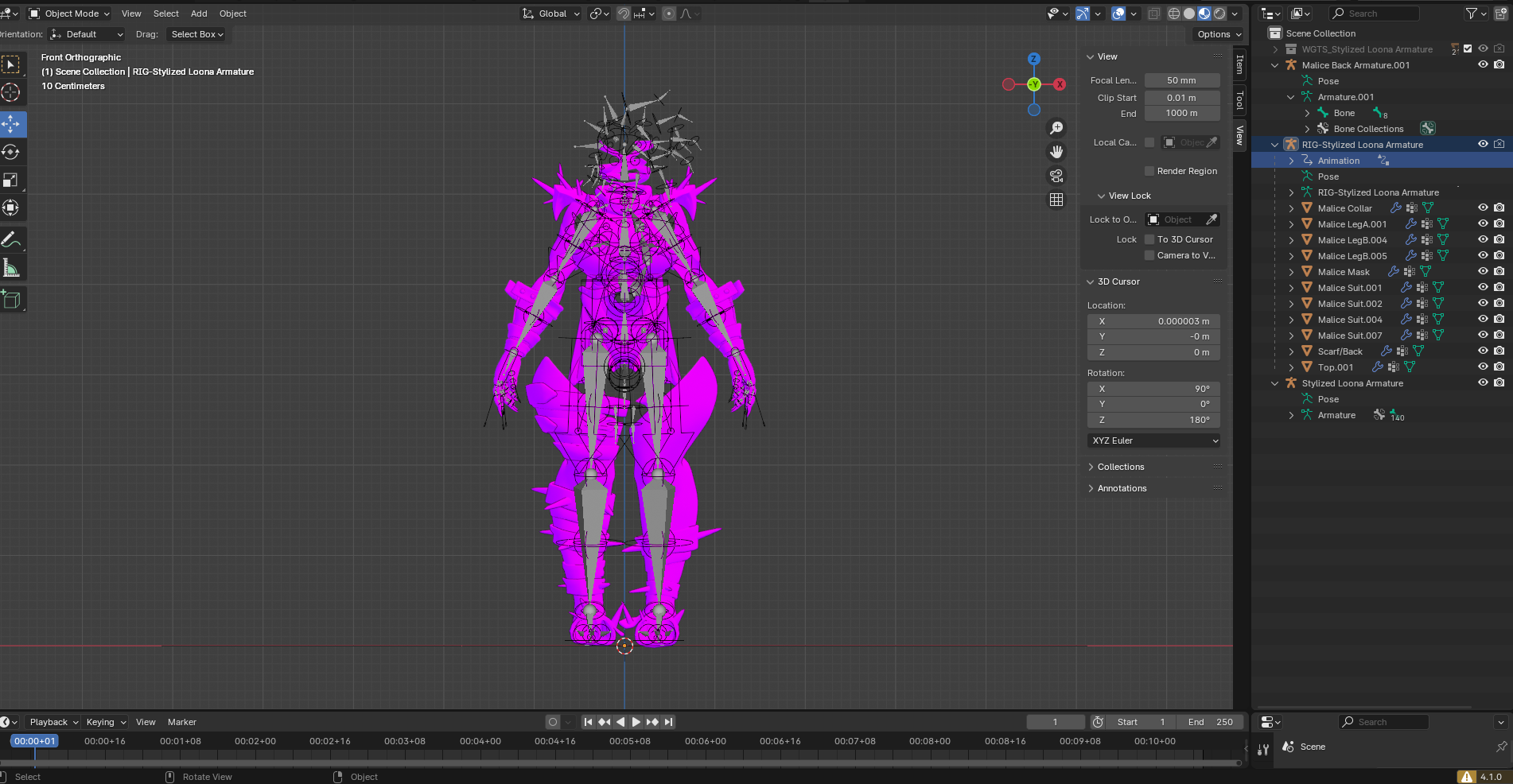Select the Add Cube tool

click(11, 299)
